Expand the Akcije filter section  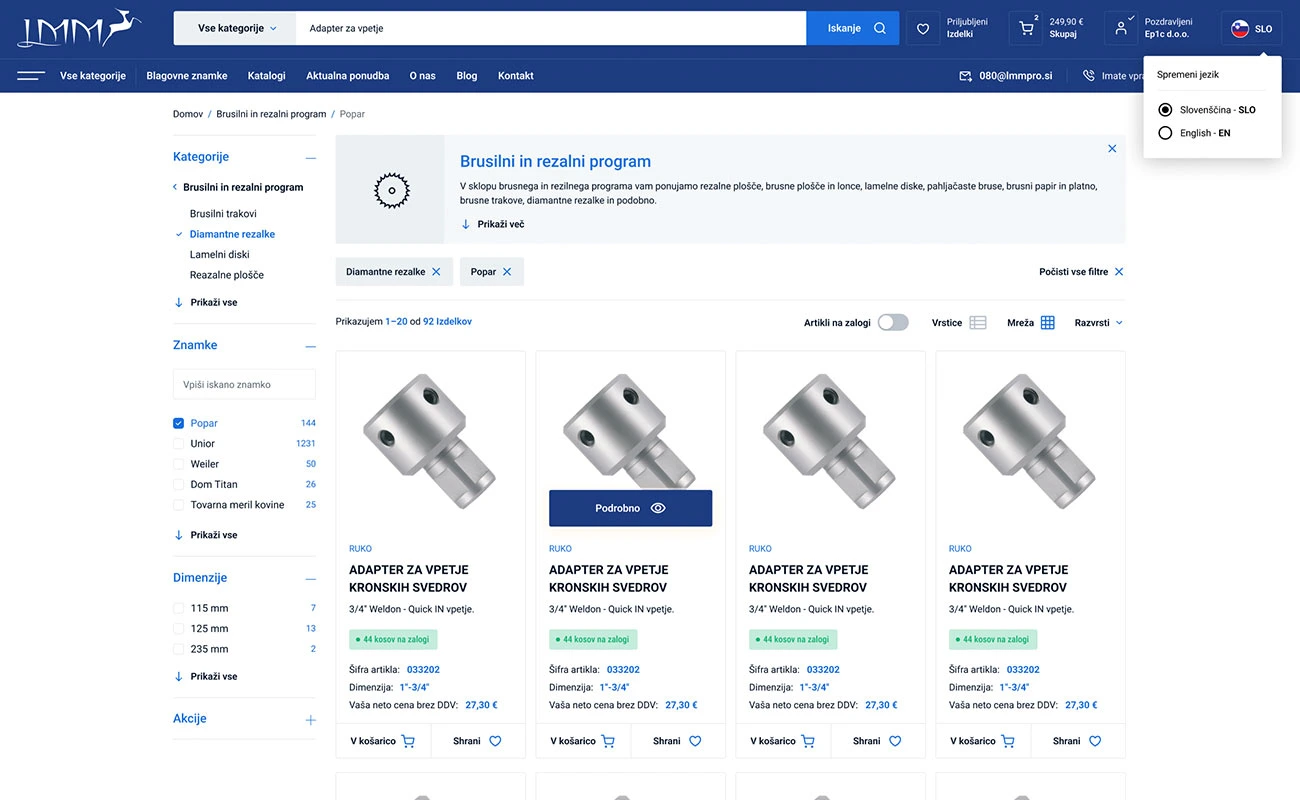(x=310, y=719)
